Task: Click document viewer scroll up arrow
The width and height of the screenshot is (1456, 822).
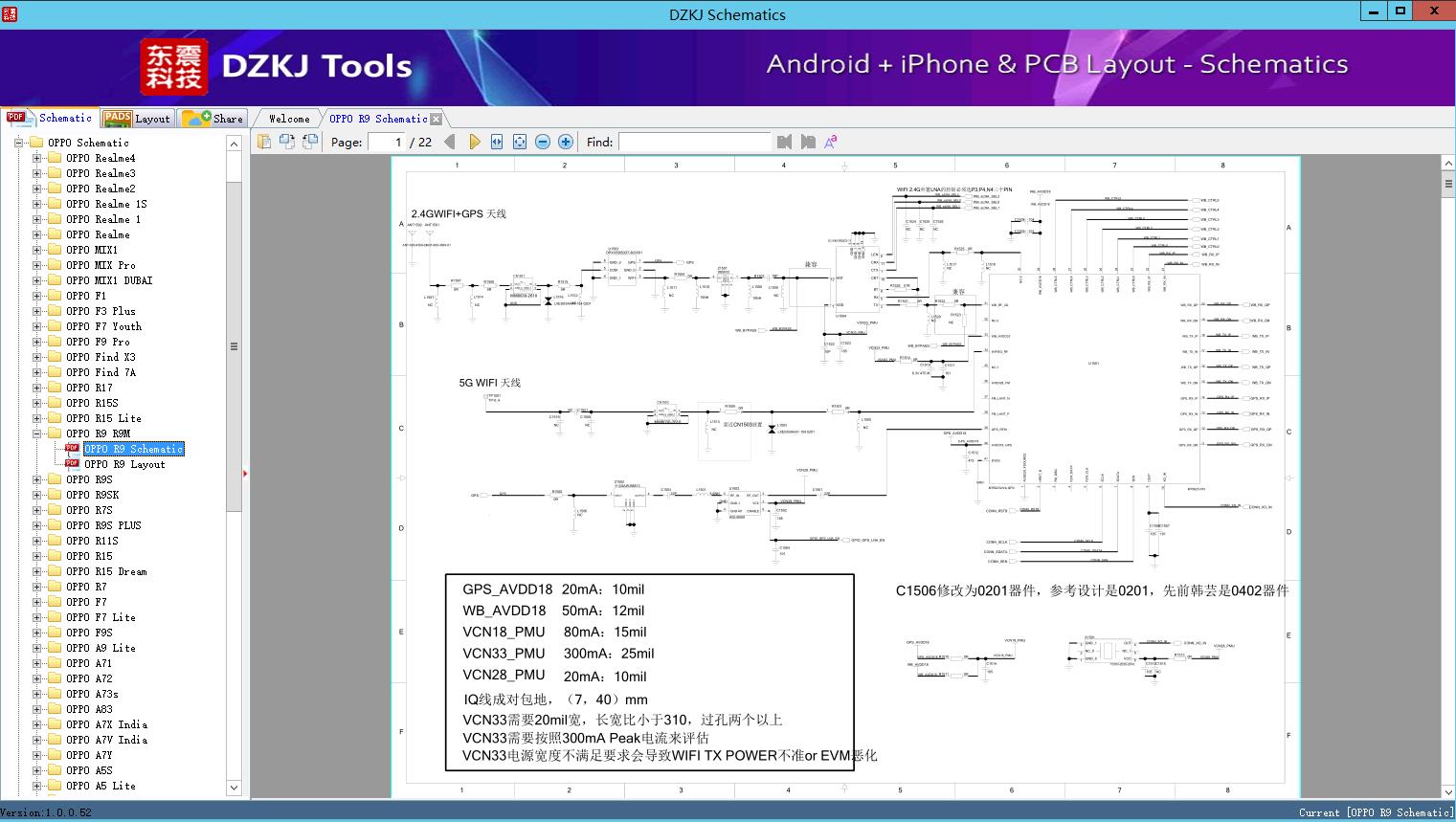Action: (x=1447, y=164)
